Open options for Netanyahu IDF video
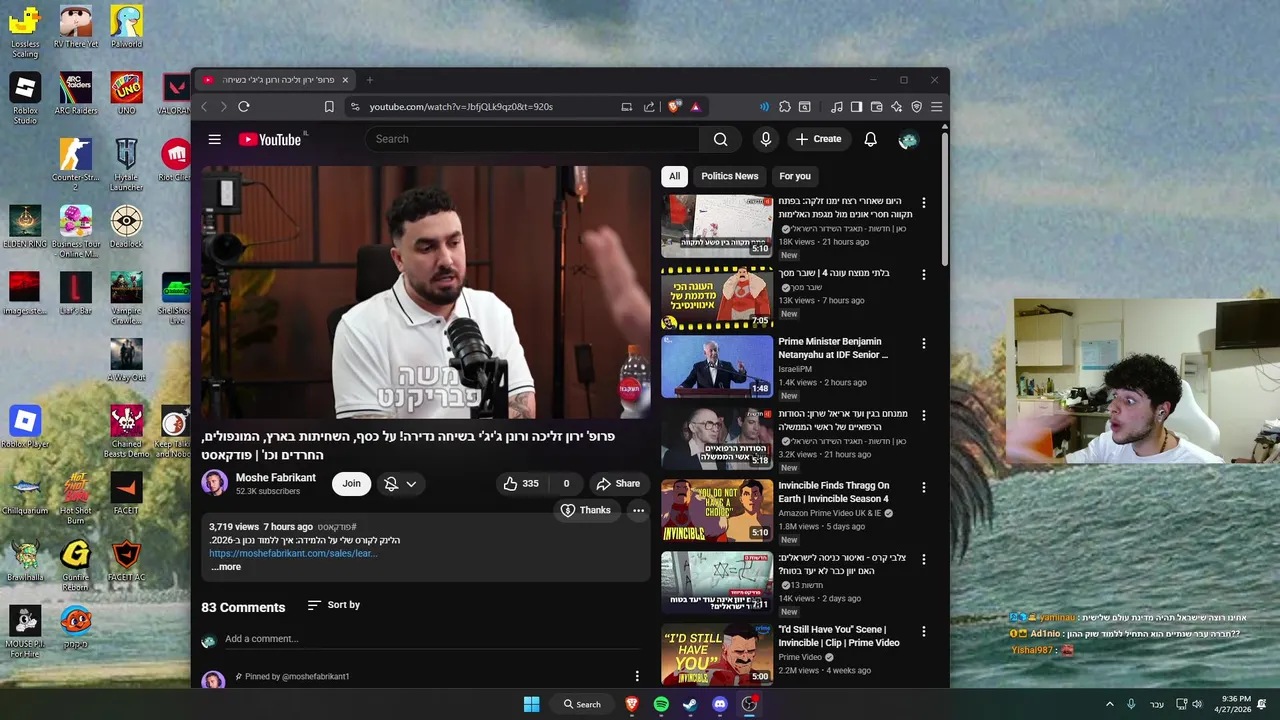This screenshot has height=720, width=1280. pyautogui.click(x=923, y=343)
